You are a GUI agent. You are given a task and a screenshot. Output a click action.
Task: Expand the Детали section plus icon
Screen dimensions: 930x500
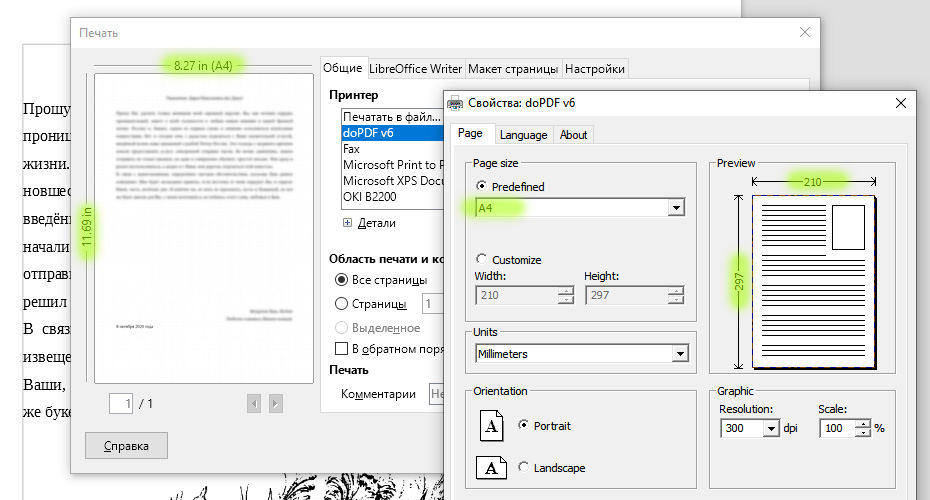tap(347, 223)
